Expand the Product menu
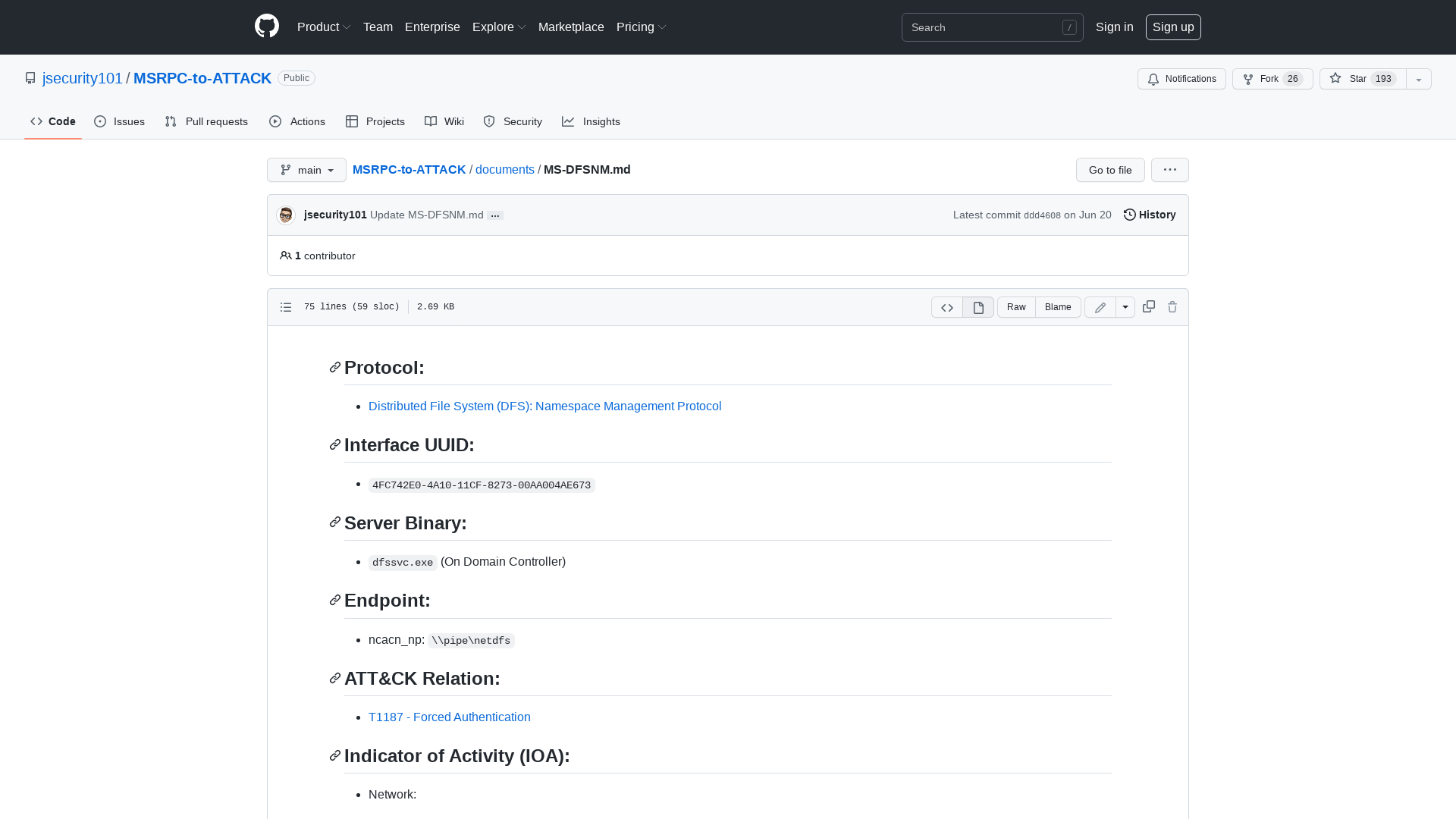Image resolution: width=1456 pixels, height=819 pixels. 324,27
